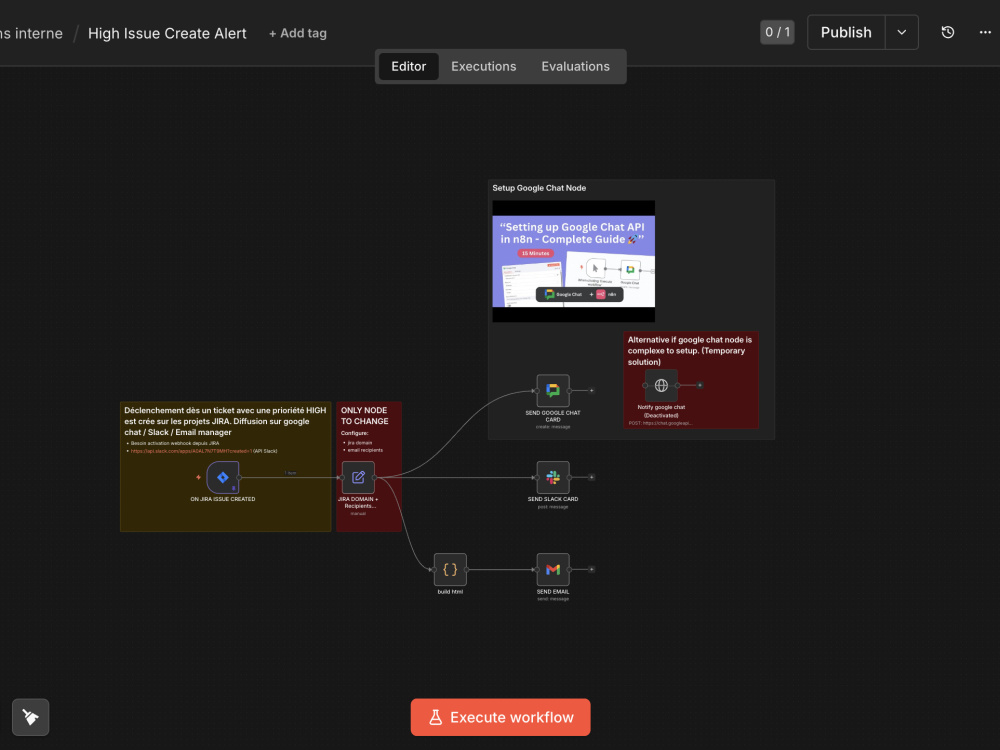1000x750 pixels.
Task: Open the Google Chat API setup guide thumbnail
Action: pyautogui.click(x=573, y=261)
